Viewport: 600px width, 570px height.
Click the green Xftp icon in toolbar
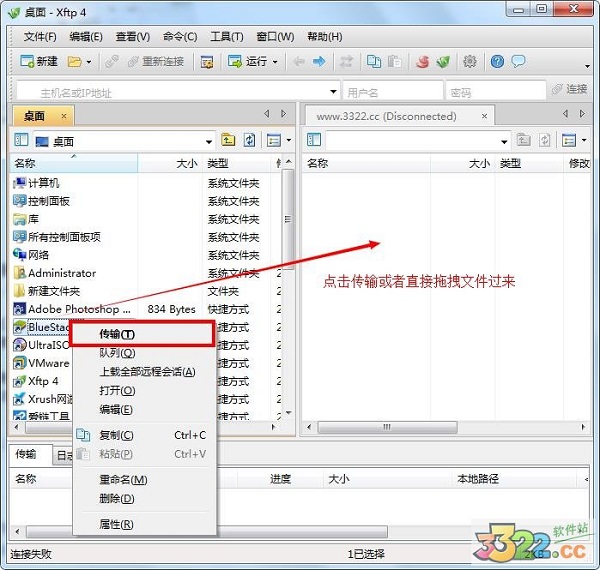coord(443,61)
